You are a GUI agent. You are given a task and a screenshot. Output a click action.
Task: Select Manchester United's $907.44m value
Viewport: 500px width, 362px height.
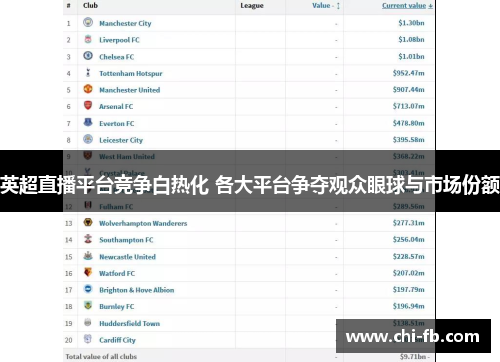click(409, 90)
